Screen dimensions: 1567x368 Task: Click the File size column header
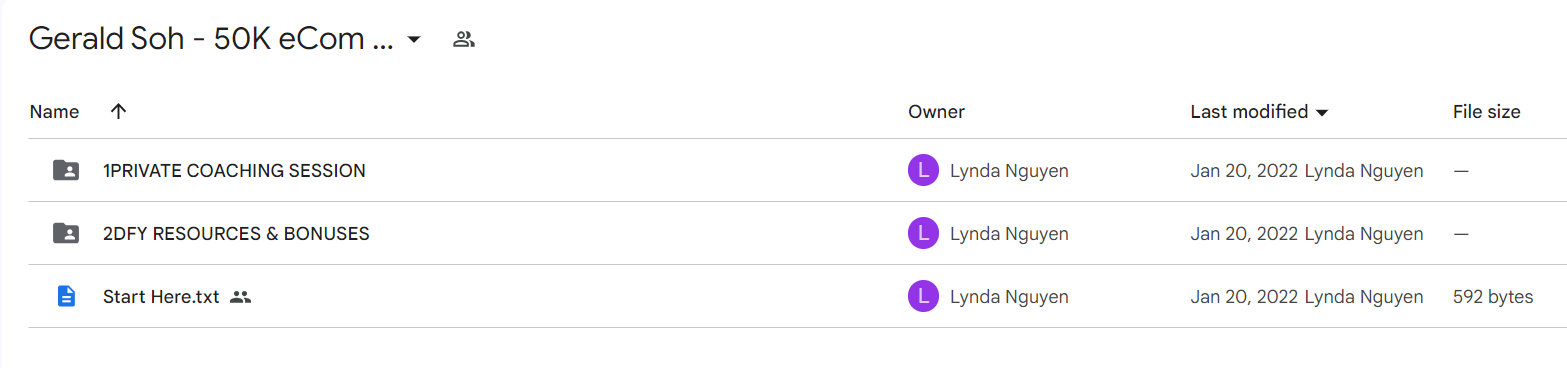[x=1486, y=112]
